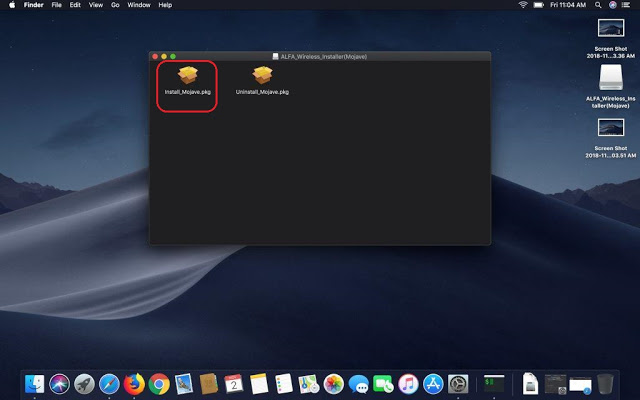
Task: Open System Preferences from the dock
Action: coord(458,382)
